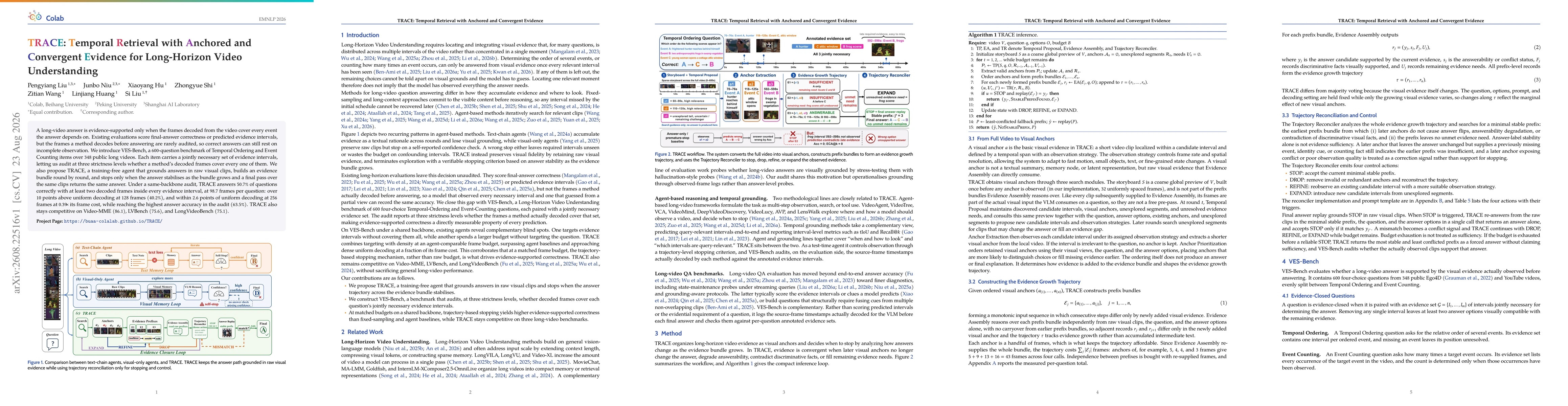Click the Table 5 reference on page 5

pos(1463,200)
